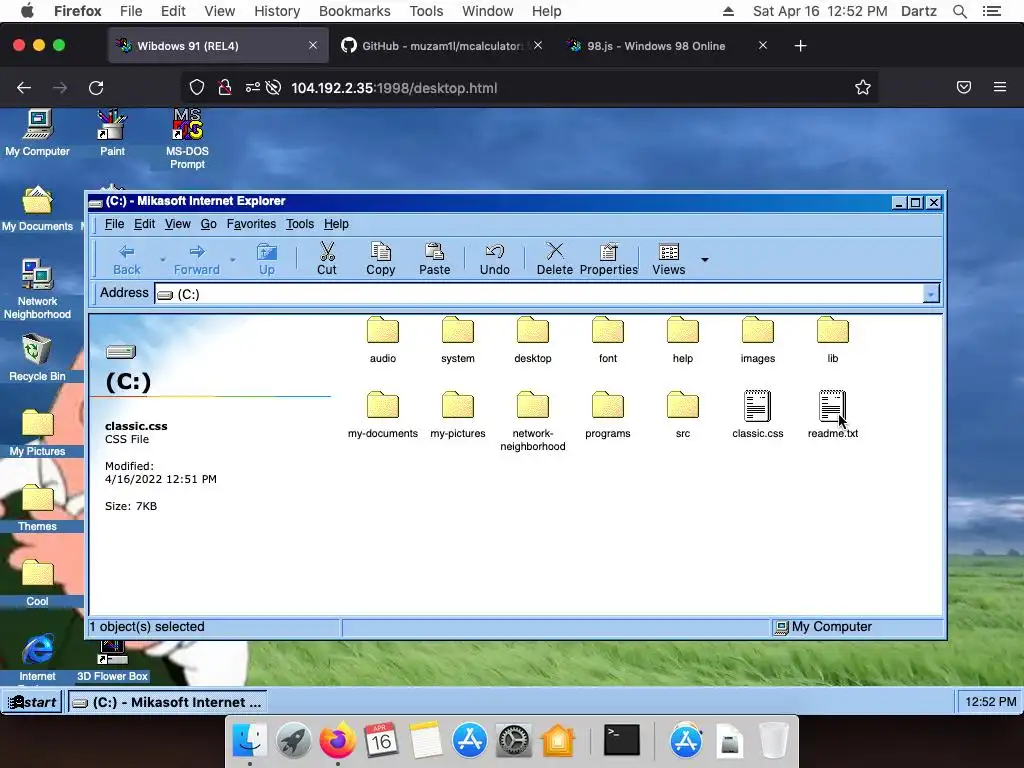Click the Cut scissors icon
Screen dimensions: 1024x768
327,251
